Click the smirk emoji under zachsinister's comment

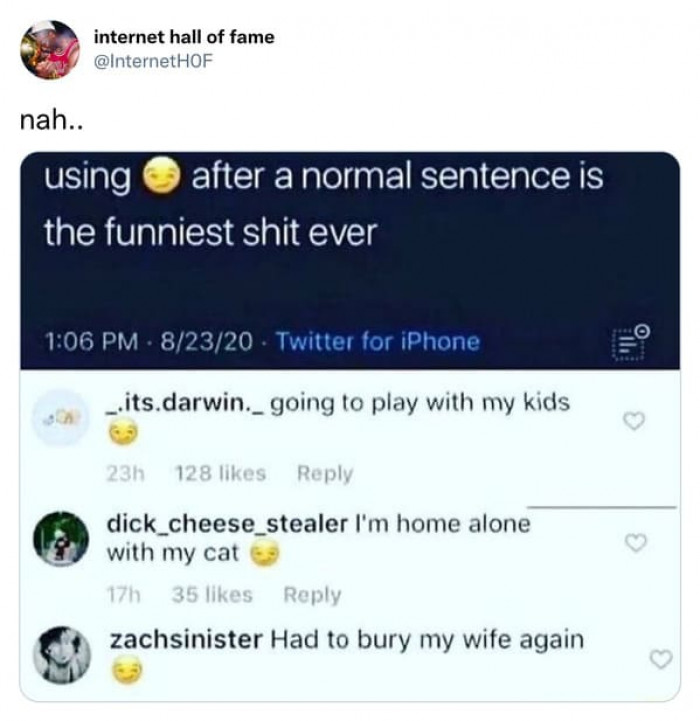(126, 673)
